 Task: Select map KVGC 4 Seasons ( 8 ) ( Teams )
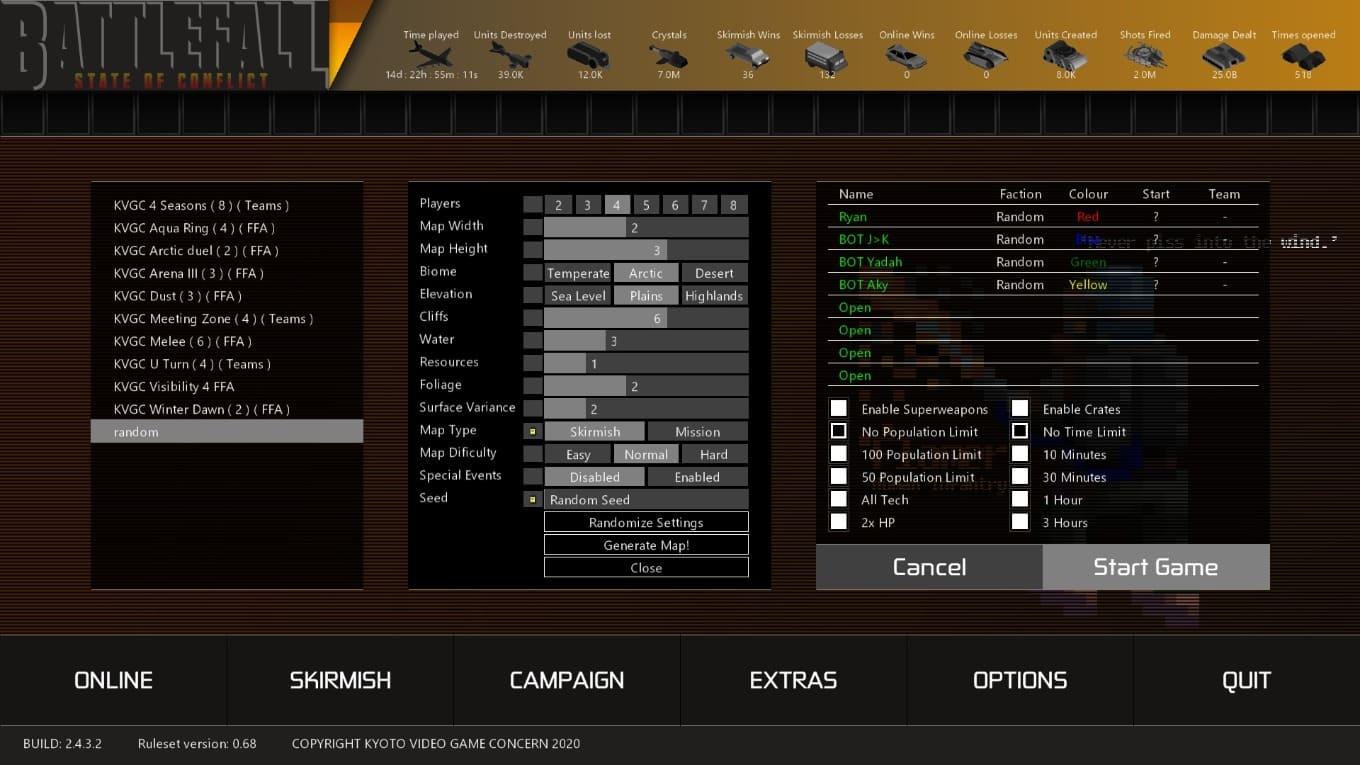click(227, 205)
